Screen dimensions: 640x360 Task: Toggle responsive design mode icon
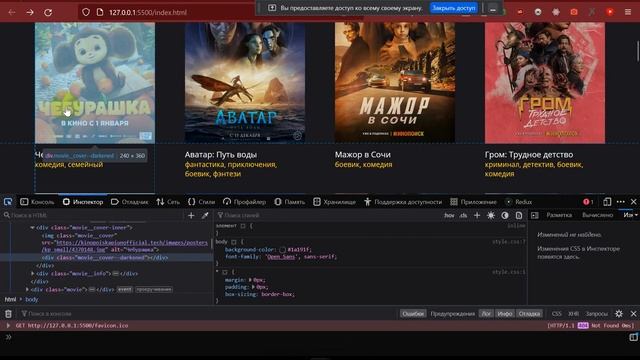(x=607, y=202)
